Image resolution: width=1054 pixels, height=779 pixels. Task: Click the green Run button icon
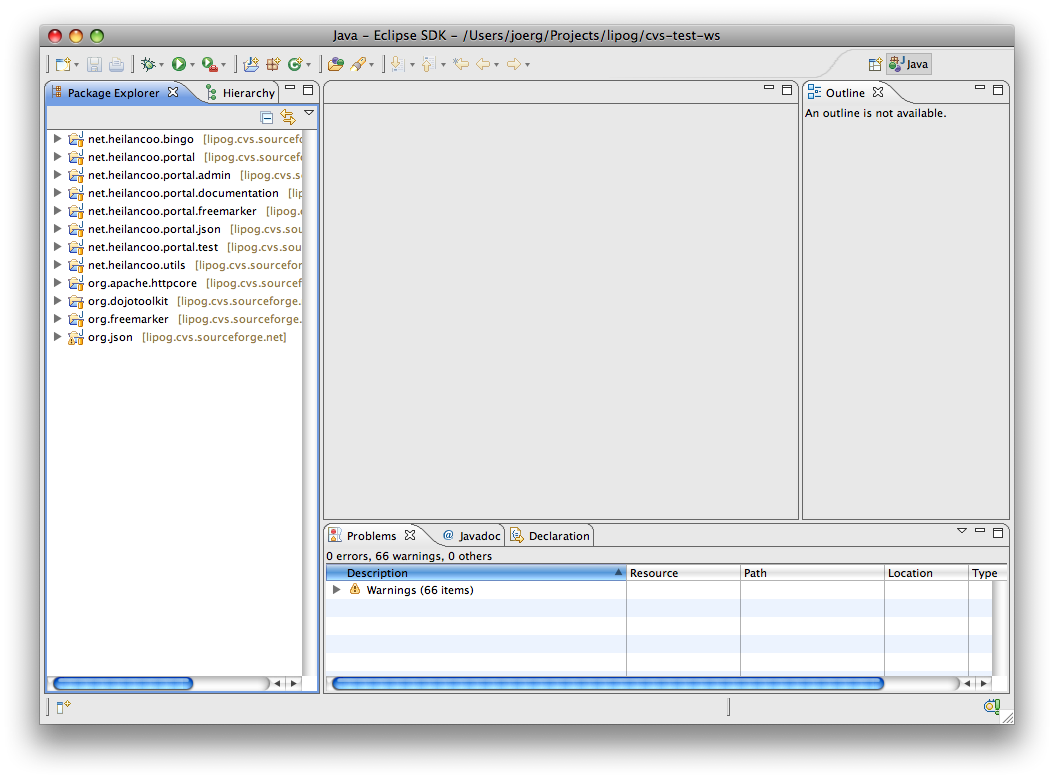point(178,64)
